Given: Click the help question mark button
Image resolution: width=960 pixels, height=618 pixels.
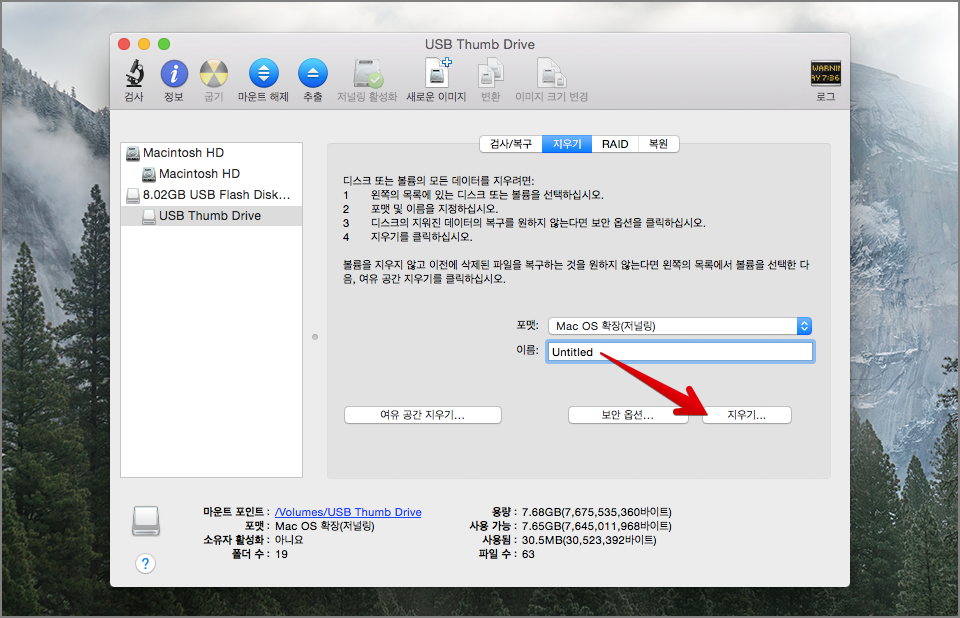Looking at the screenshot, I should (x=145, y=563).
